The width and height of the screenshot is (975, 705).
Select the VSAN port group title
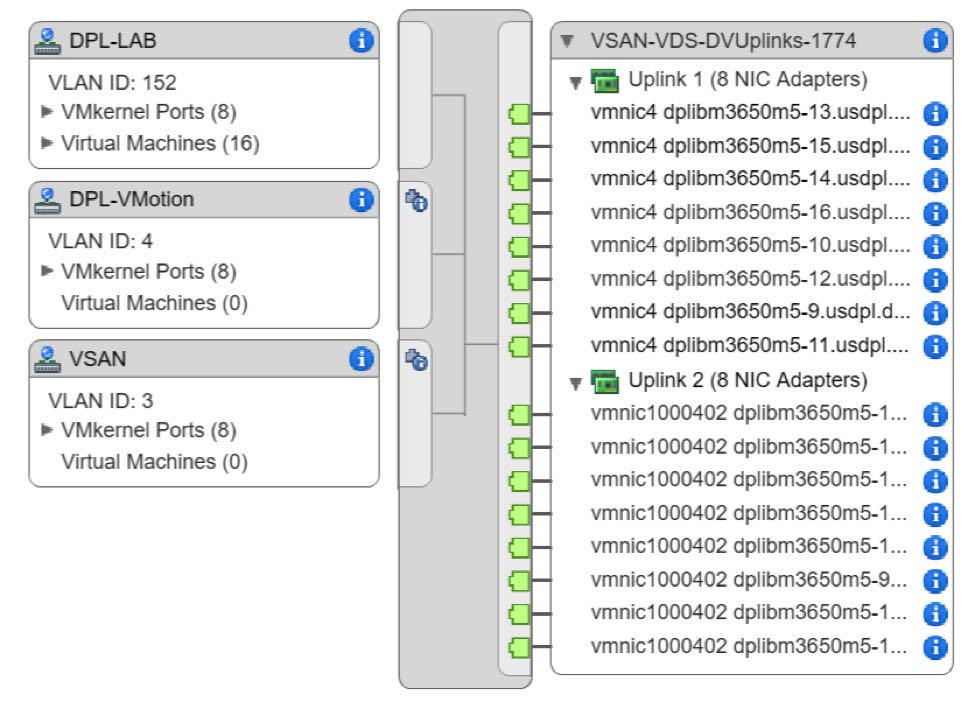(98, 359)
